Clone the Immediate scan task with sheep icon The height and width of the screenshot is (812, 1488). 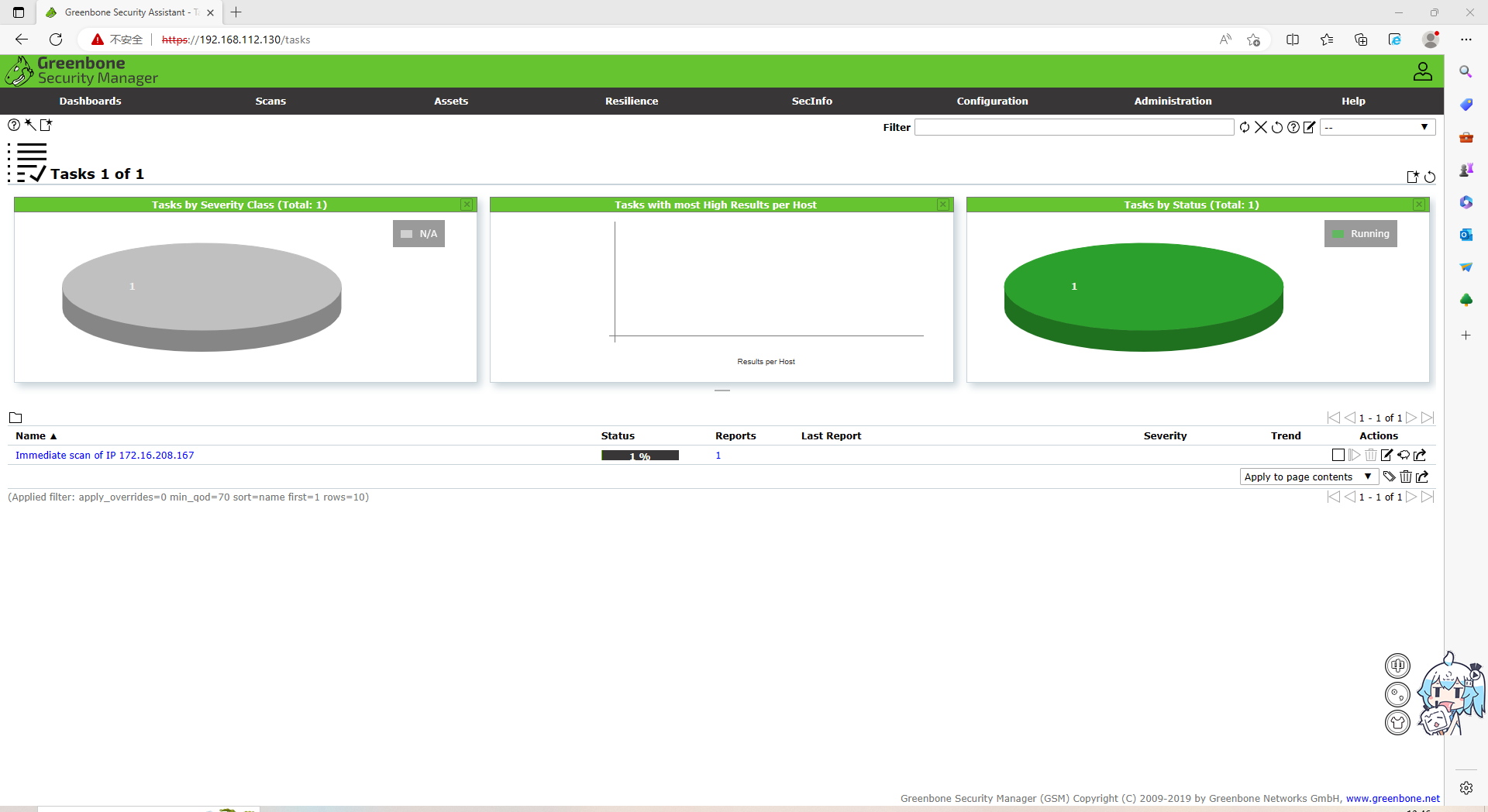click(1404, 455)
